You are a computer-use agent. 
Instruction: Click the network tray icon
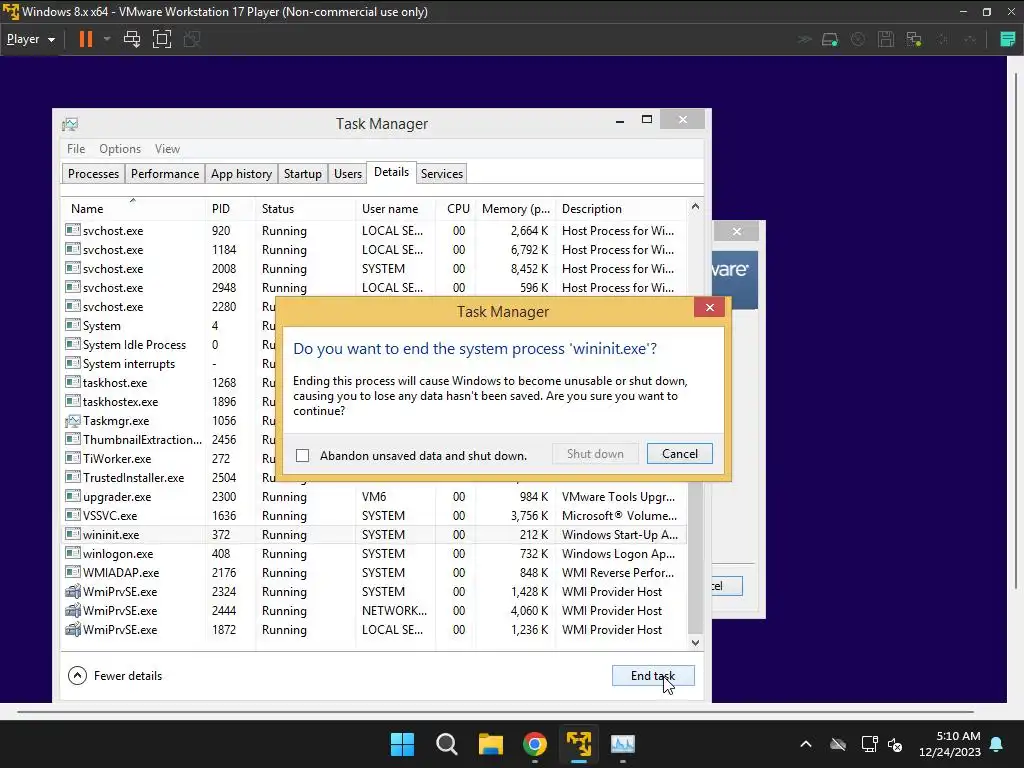click(x=869, y=744)
